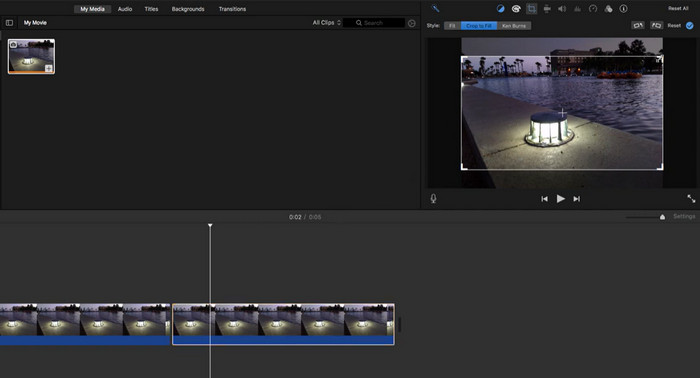The image size is (700, 378).
Task: Open the All Clips filter dropdown
Action: (326, 23)
